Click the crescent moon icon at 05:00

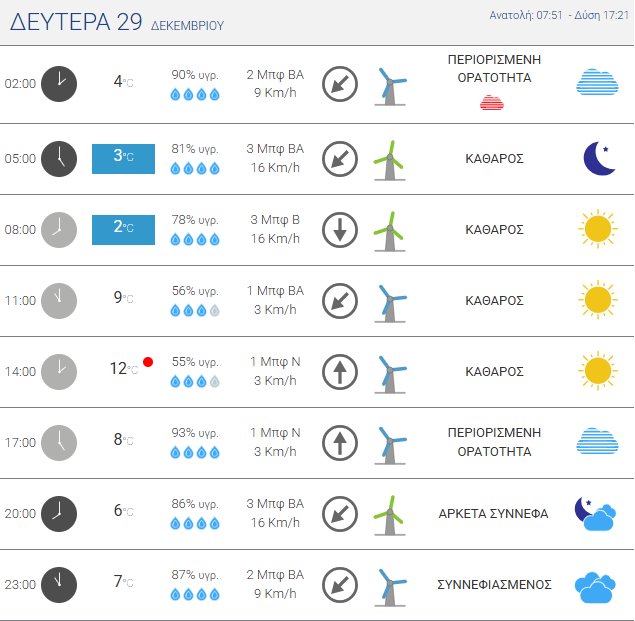(x=598, y=158)
